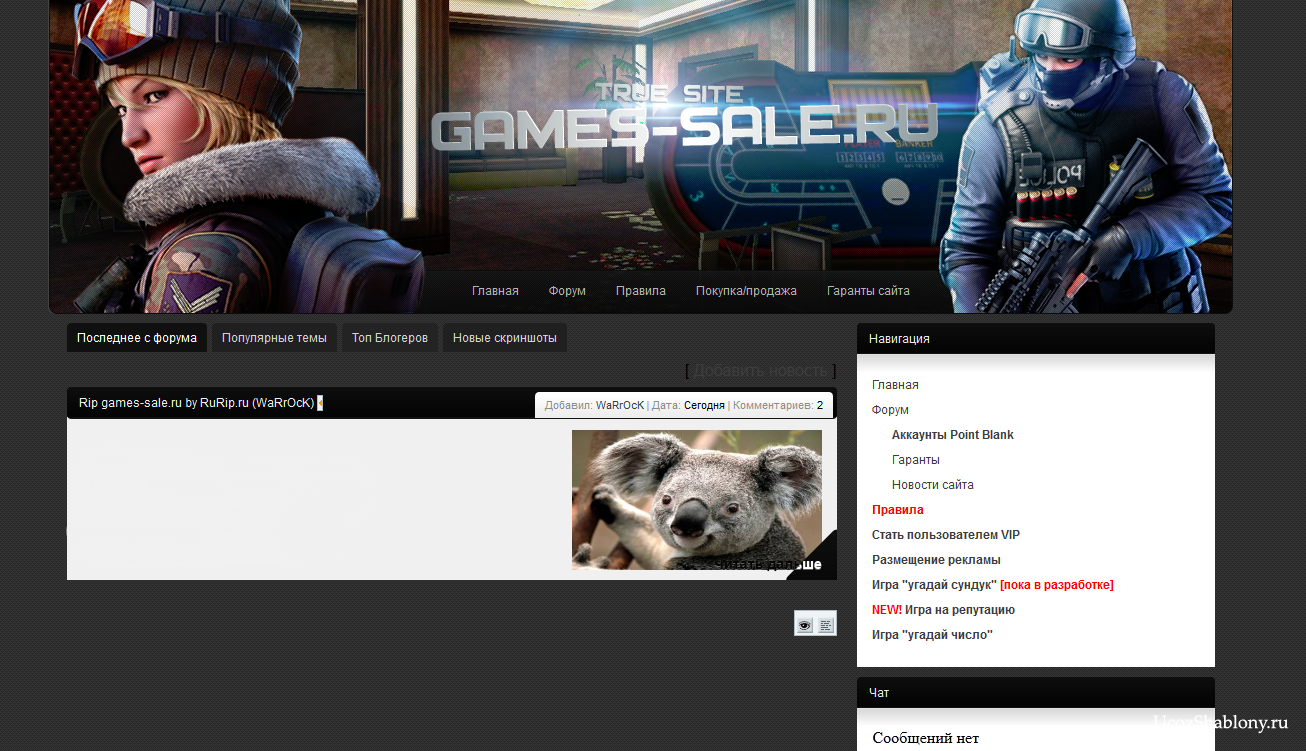Open author WaRrOcK profile link in post header
Viewport: 1306px width, 751px height.
620,405
